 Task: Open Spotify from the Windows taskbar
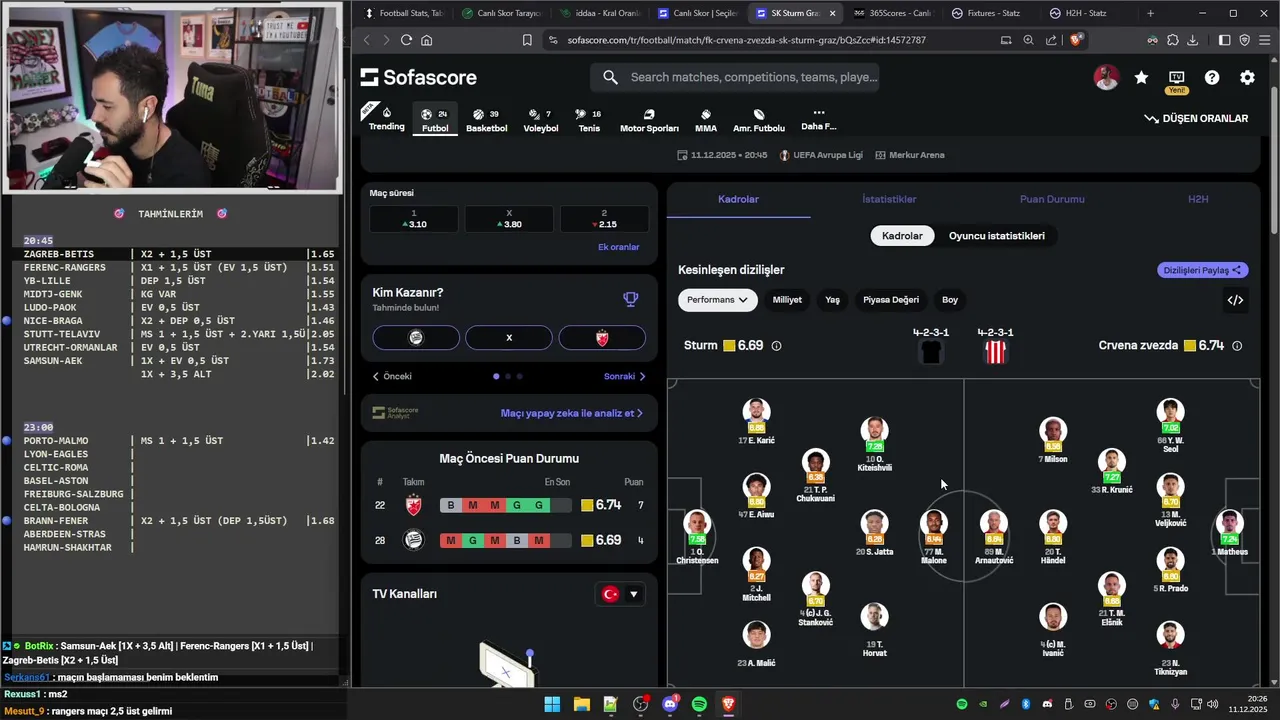(699, 704)
